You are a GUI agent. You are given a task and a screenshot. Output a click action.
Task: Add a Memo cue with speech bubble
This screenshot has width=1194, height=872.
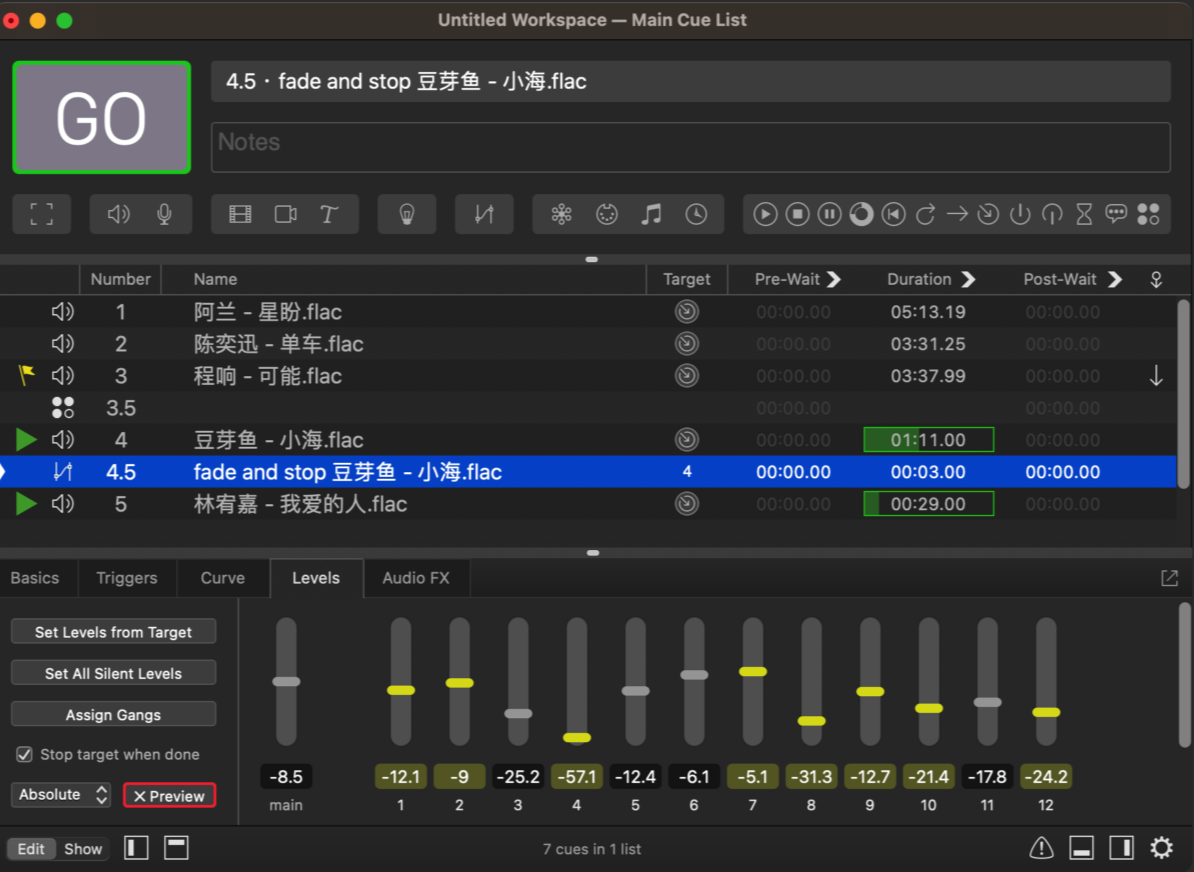(x=1116, y=214)
